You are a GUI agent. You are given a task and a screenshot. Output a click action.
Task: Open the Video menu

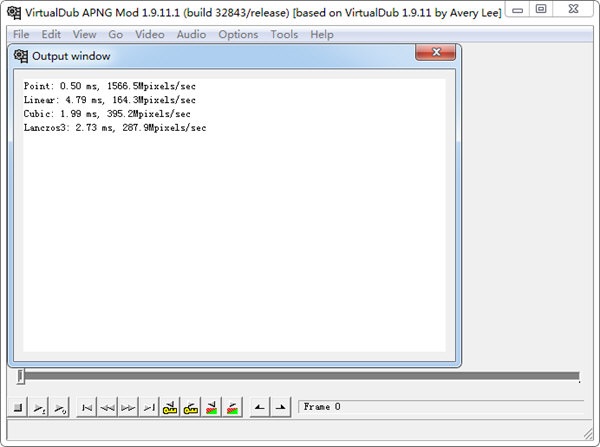(150, 34)
